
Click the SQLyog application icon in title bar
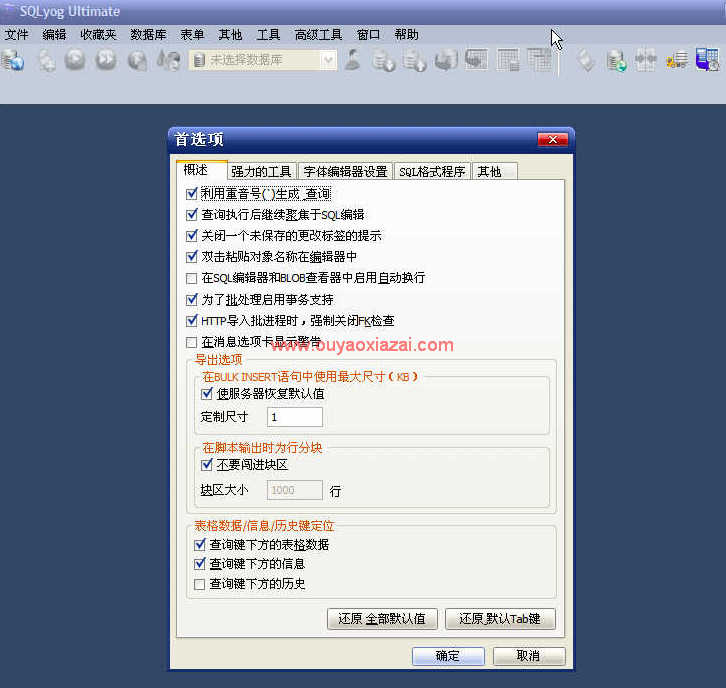[x=8, y=10]
